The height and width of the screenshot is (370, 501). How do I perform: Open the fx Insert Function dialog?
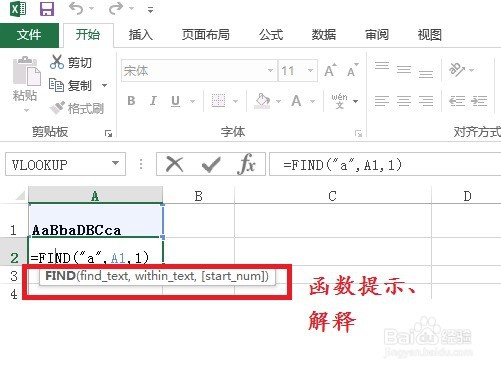click(x=247, y=164)
